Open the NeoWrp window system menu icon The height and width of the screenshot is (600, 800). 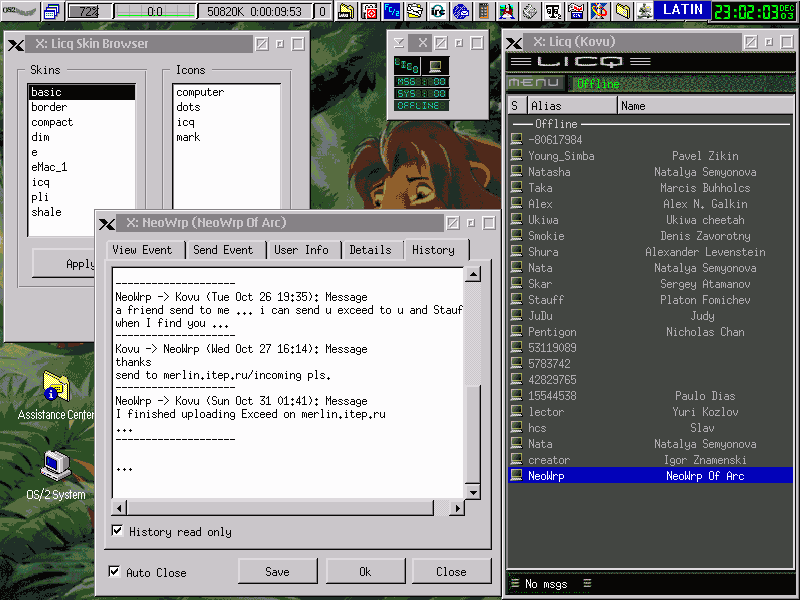point(107,223)
